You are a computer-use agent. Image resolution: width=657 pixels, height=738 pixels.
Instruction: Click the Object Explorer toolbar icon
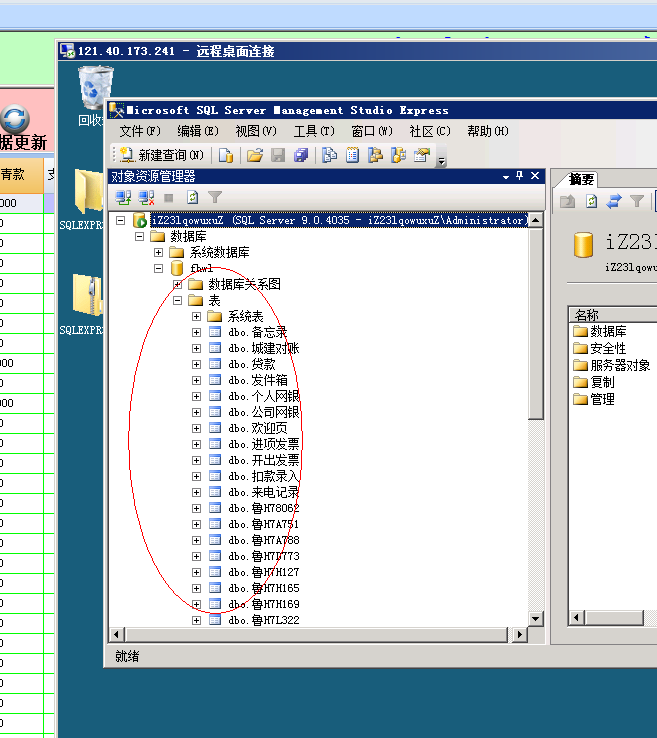coord(376,155)
